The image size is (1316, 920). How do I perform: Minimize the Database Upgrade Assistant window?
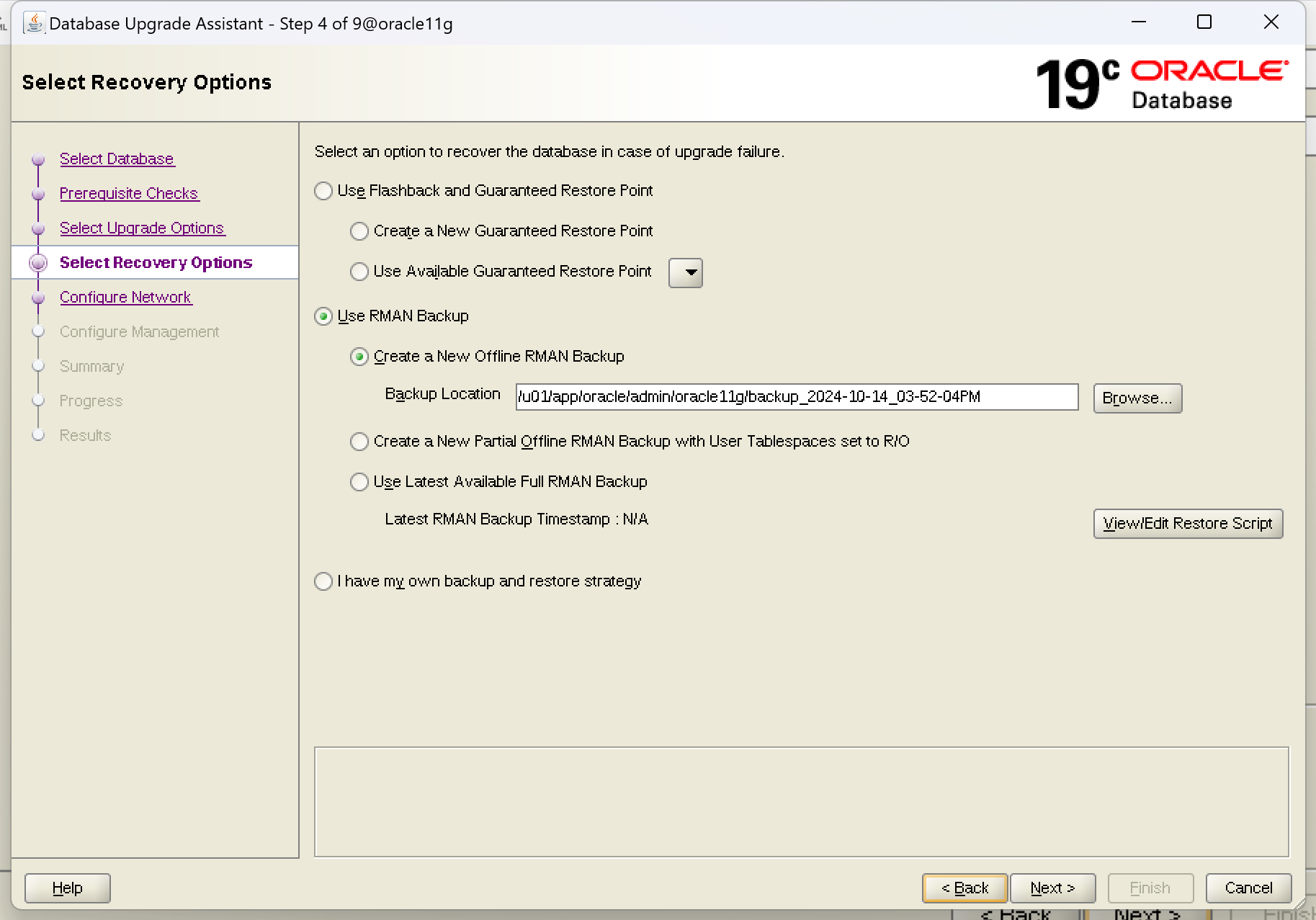[1139, 22]
